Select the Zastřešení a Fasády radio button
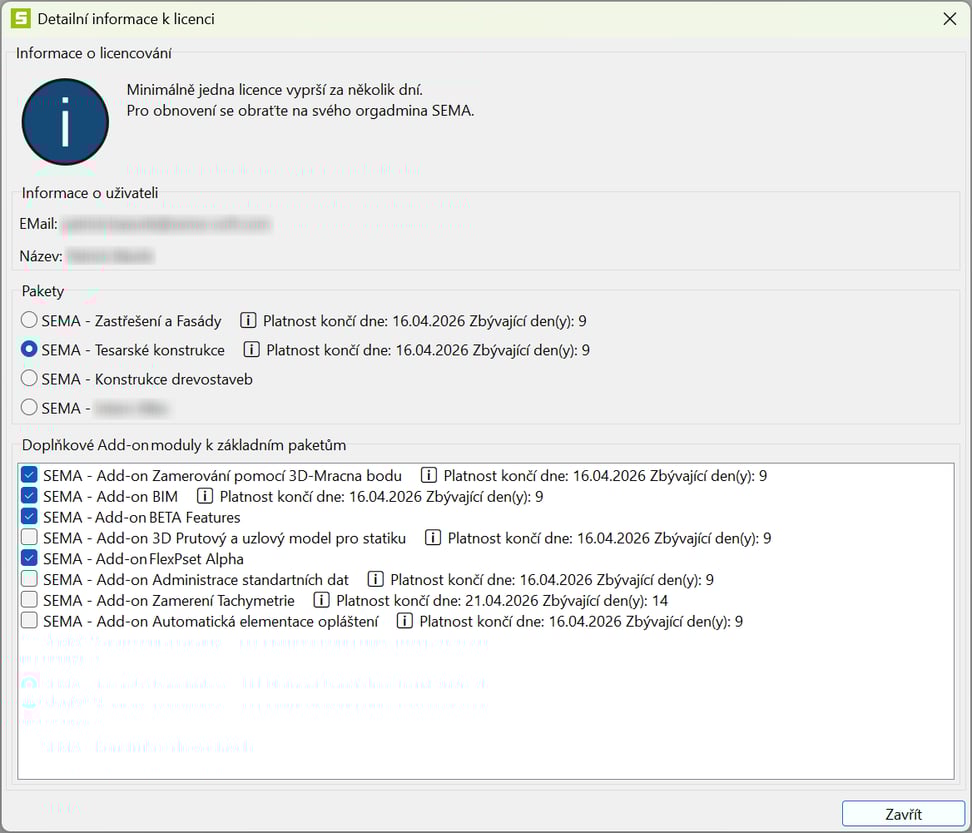 (x=30, y=321)
